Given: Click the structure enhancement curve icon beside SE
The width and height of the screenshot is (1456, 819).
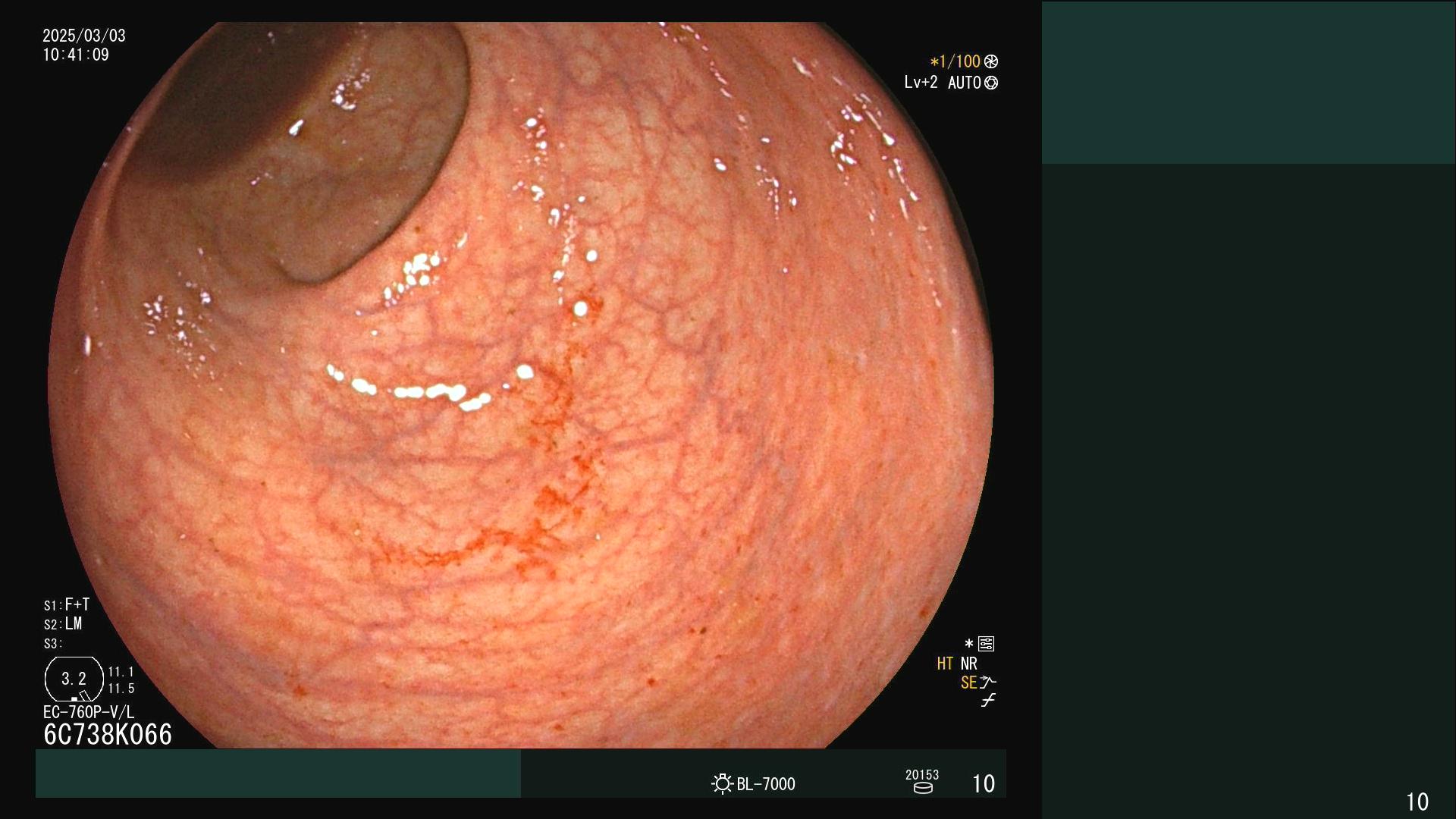Looking at the screenshot, I should click(988, 682).
